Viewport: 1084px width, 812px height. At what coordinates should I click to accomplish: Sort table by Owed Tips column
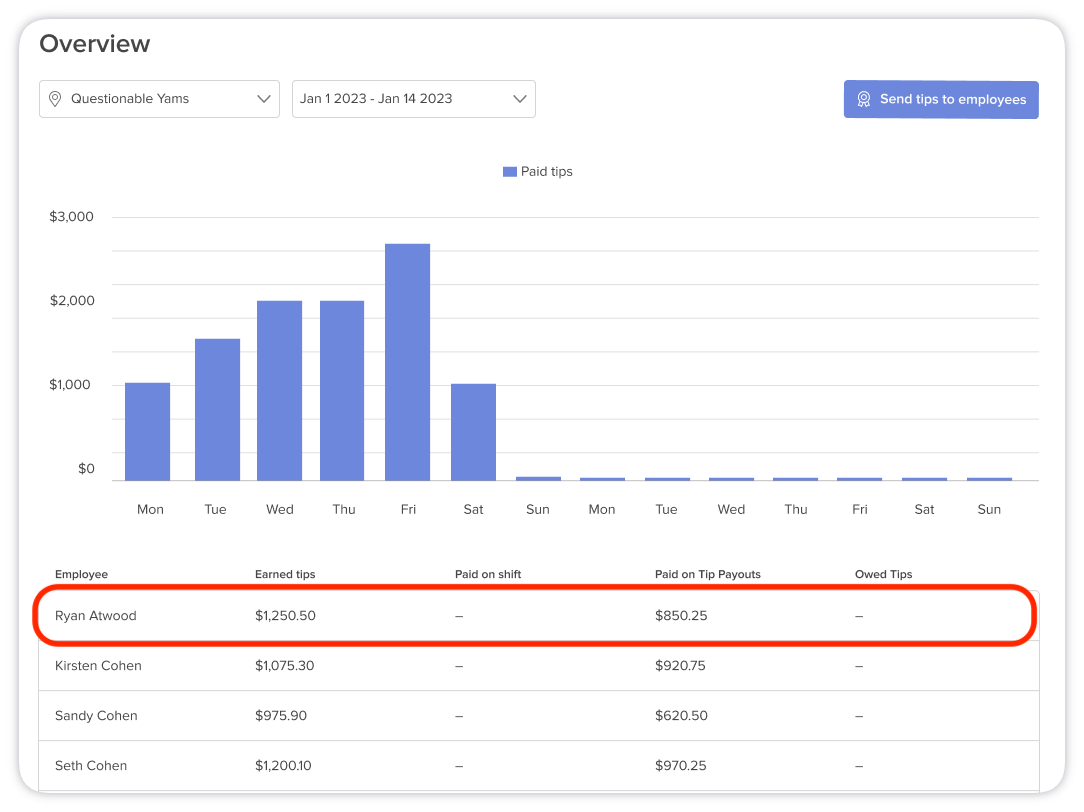coord(883,574)
